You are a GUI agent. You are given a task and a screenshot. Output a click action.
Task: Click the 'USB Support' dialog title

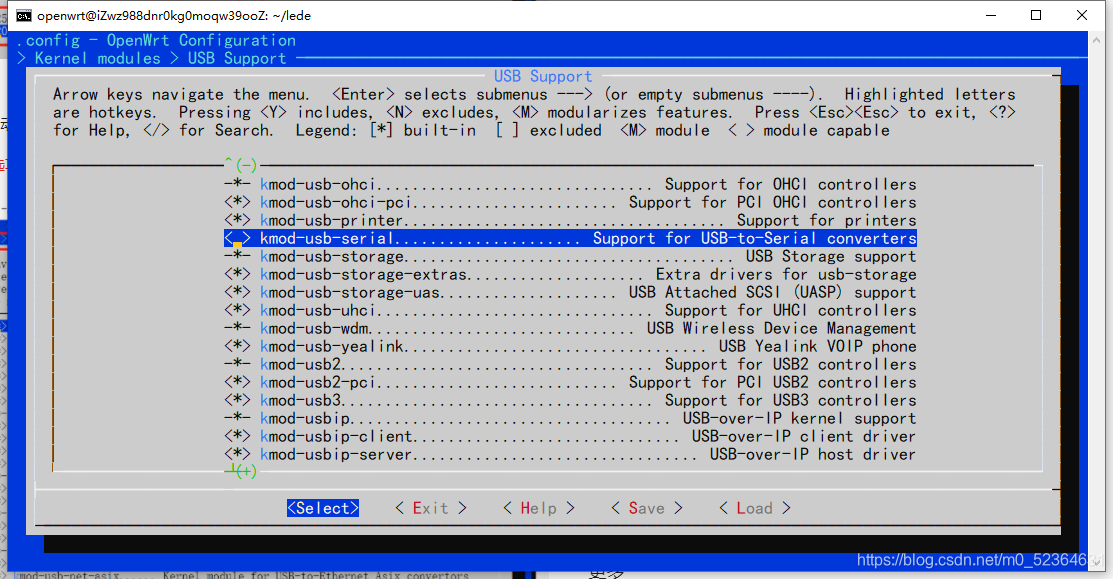click(543, 76)
